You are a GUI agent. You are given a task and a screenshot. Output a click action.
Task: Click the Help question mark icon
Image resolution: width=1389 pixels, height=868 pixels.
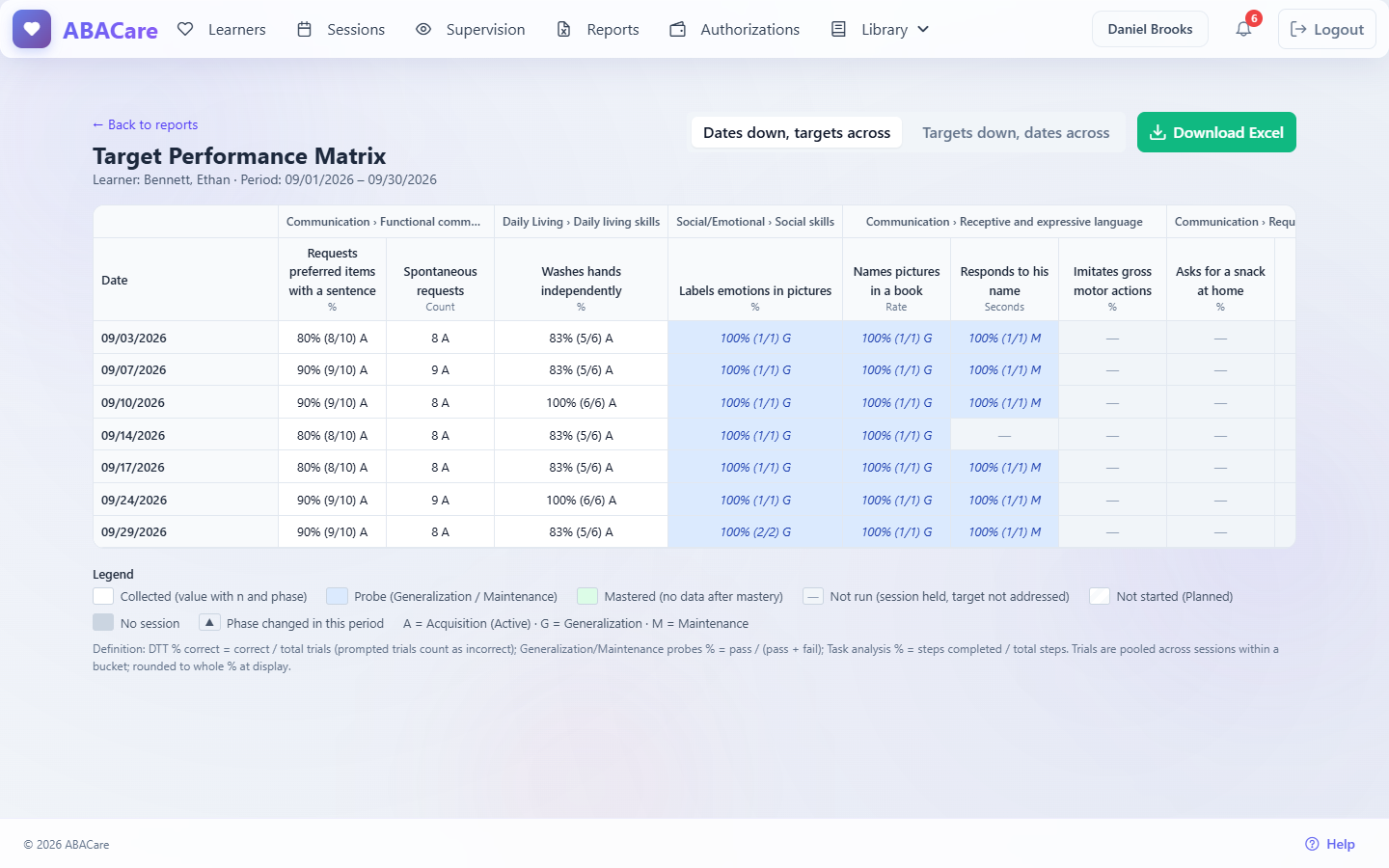tap(1312, 844)
